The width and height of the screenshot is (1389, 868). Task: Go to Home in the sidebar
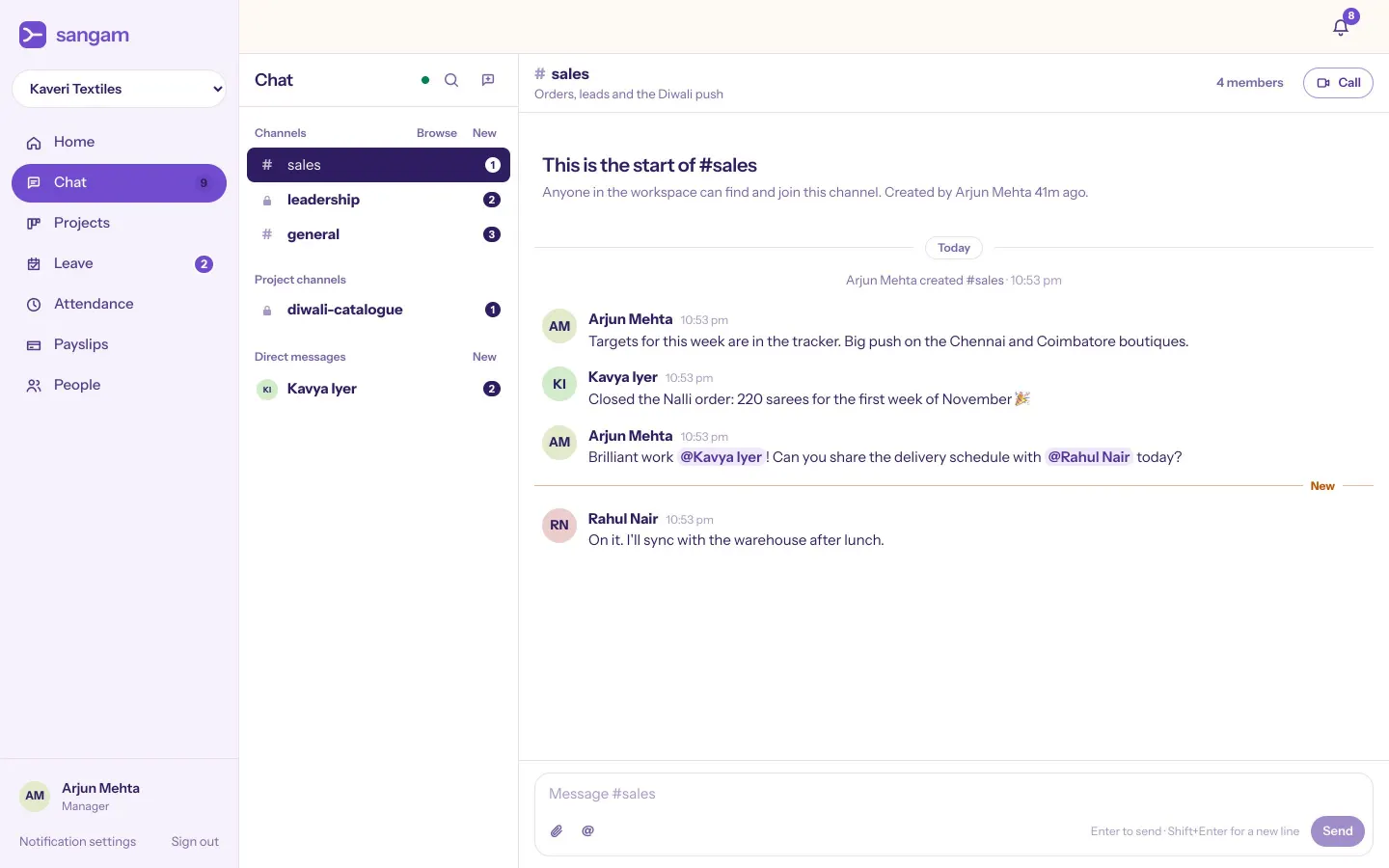pyautogui.click(x=120, y=143)
